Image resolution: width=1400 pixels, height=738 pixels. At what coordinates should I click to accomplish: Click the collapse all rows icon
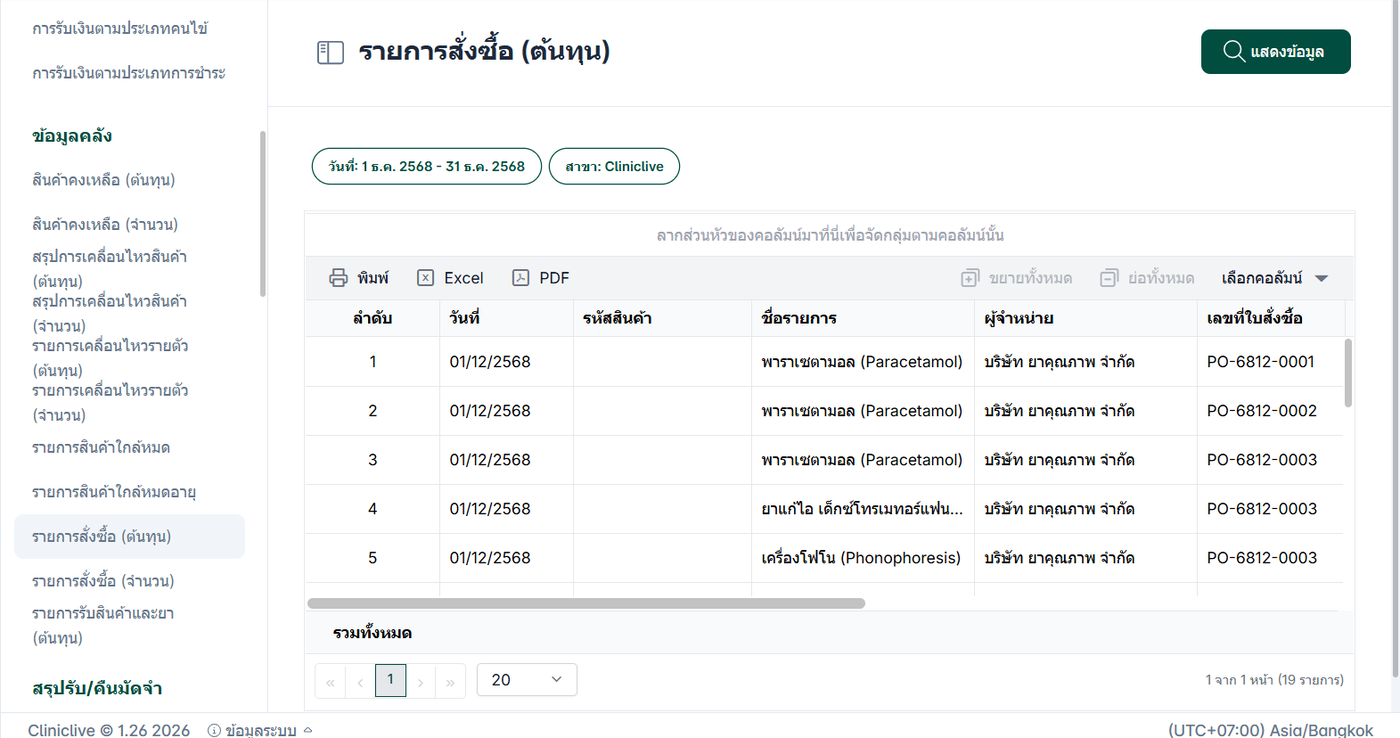1108,278
